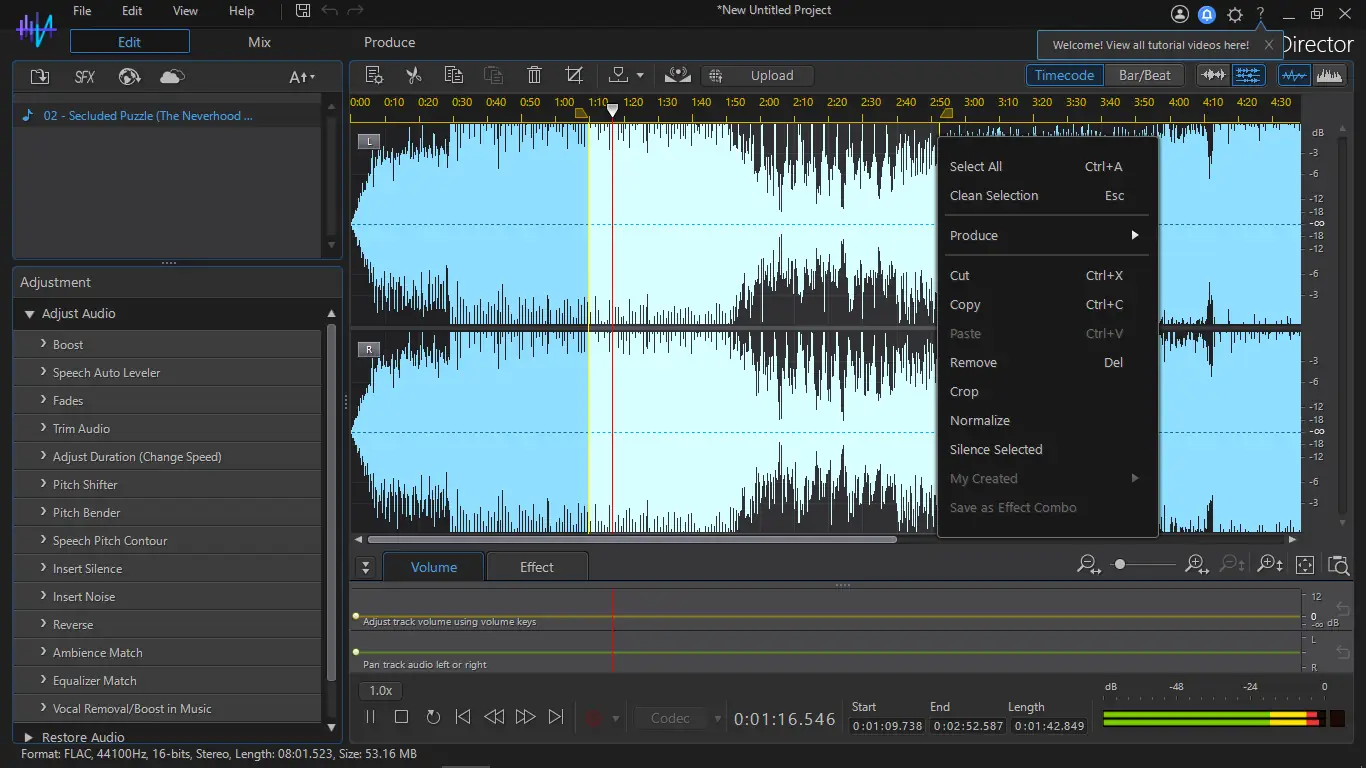
Task: Click the Crop icon in toolbar
Action: pyautogui.click(x=574, y=75)
